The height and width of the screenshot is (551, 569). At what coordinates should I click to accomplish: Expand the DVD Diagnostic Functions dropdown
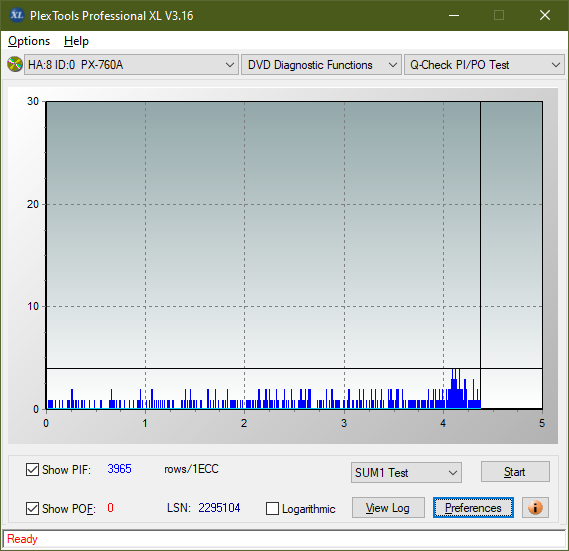point(321,65)
